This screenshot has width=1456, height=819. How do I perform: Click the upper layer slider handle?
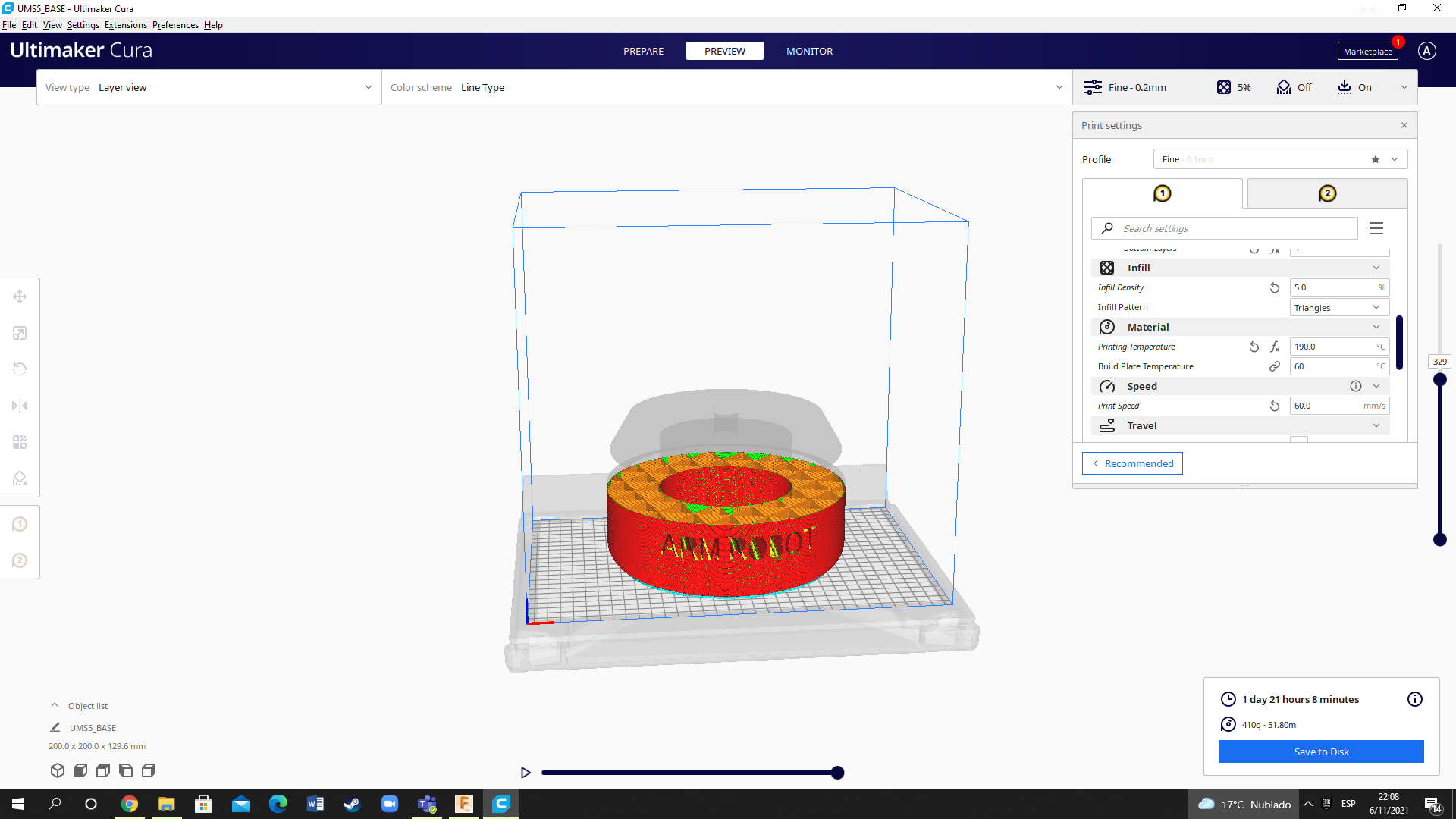1439,379
